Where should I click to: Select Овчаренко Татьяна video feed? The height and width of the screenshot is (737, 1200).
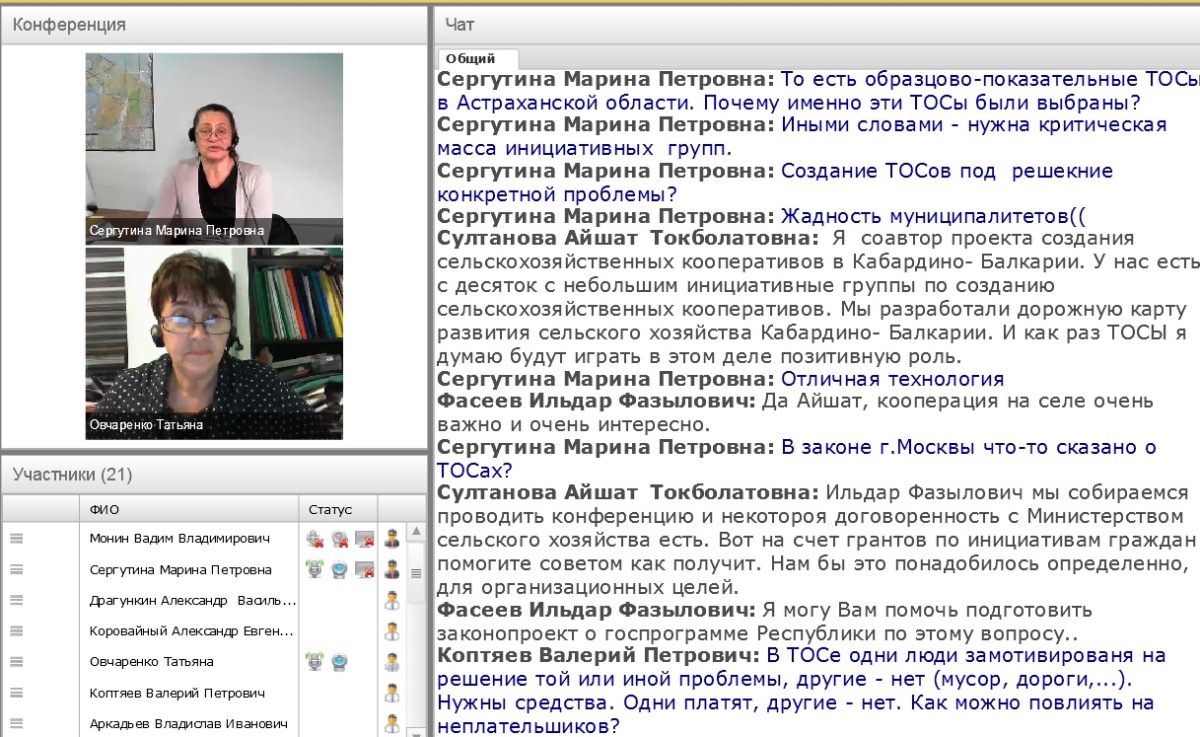coord(214,344)
